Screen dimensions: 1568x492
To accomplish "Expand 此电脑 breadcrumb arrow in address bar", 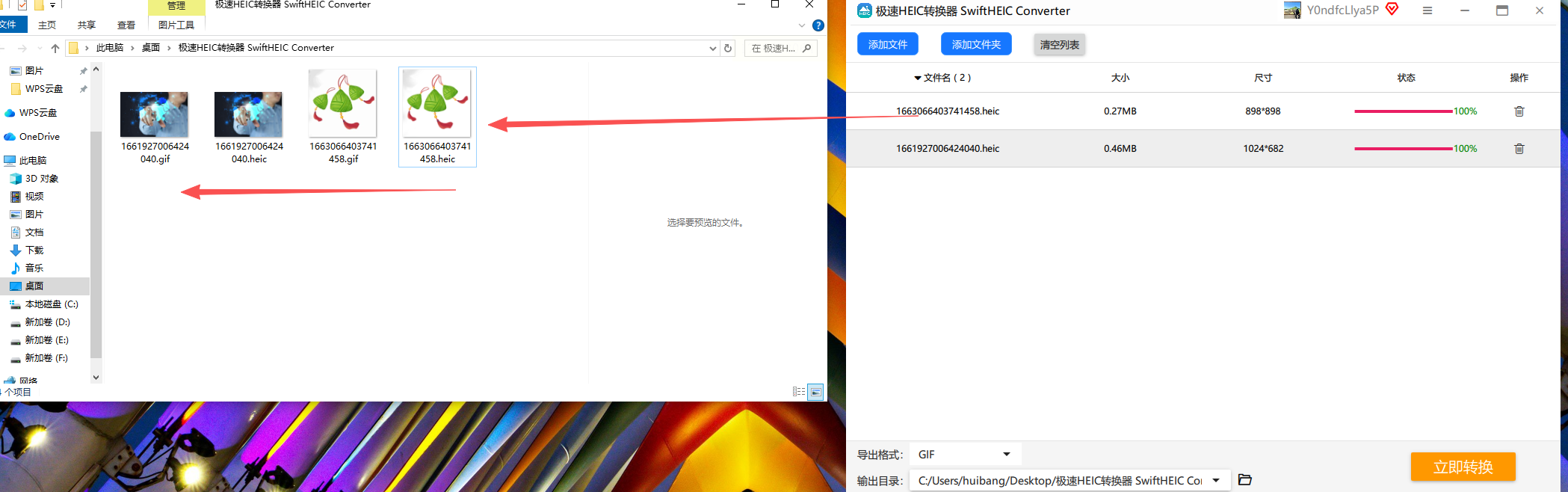I will (132, 48).
